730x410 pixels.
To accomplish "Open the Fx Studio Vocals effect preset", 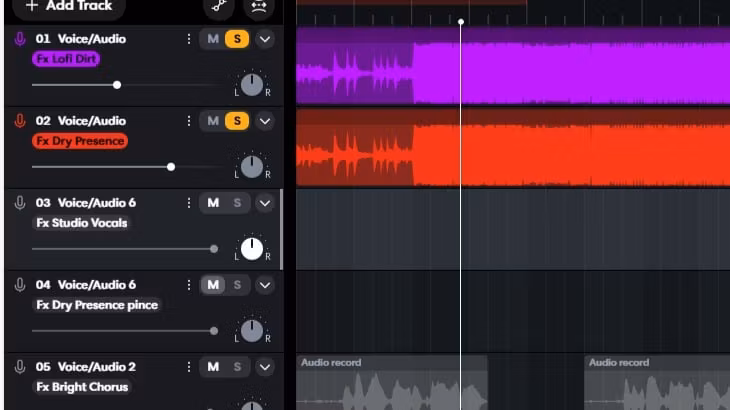I will [x=82, y=223].
